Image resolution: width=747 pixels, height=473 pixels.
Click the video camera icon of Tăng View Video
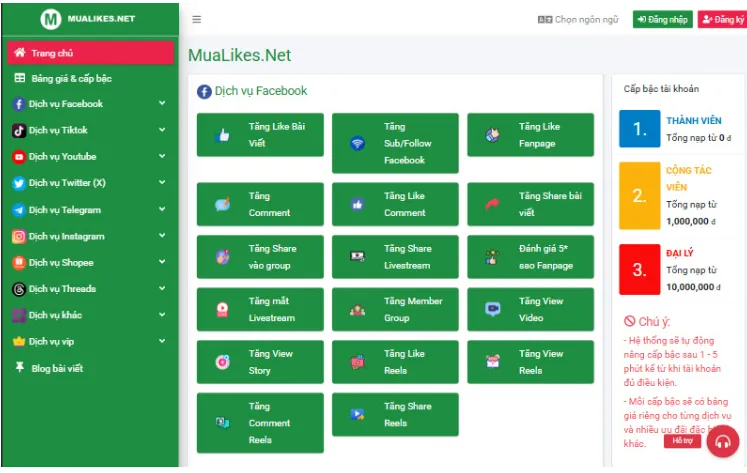492,309
